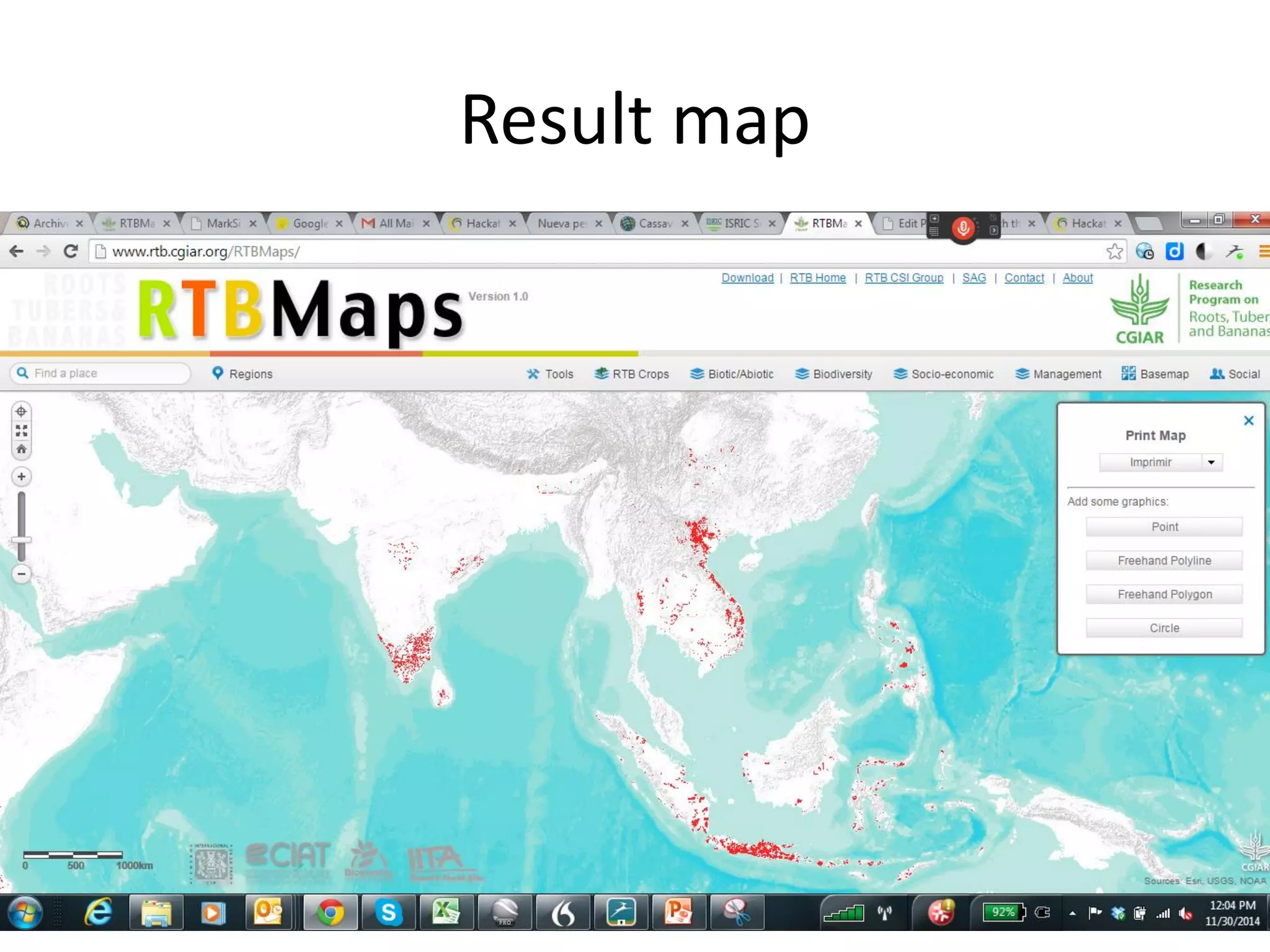Open the RTB CSI Group link
This screenshot has height=952, width=1270.
click(904, 278)
